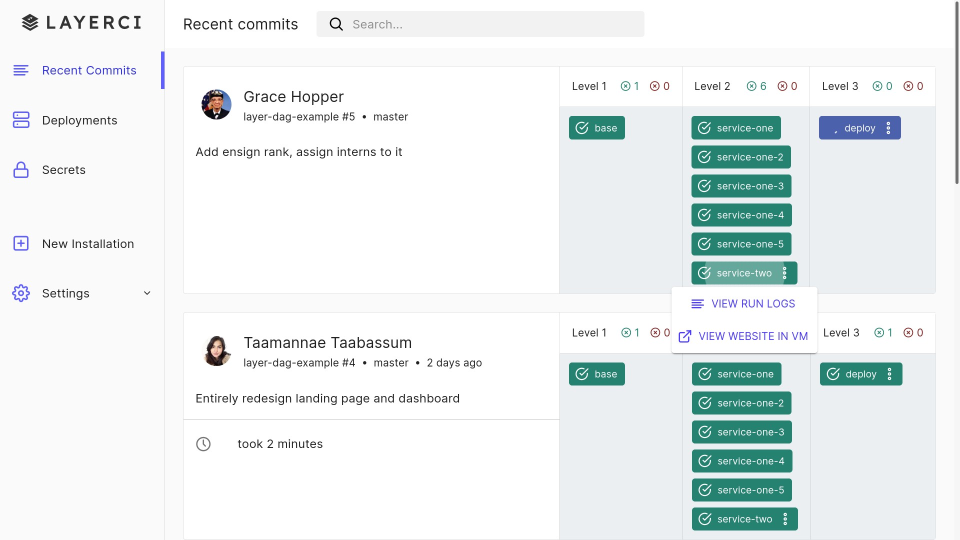The image size is (960, 540).
Task: Click the Secrets lock icon
Action: pos(21,170)
